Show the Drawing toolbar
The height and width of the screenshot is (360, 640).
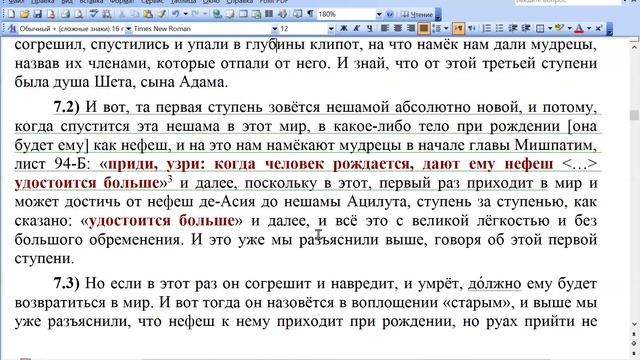[282, 14]
